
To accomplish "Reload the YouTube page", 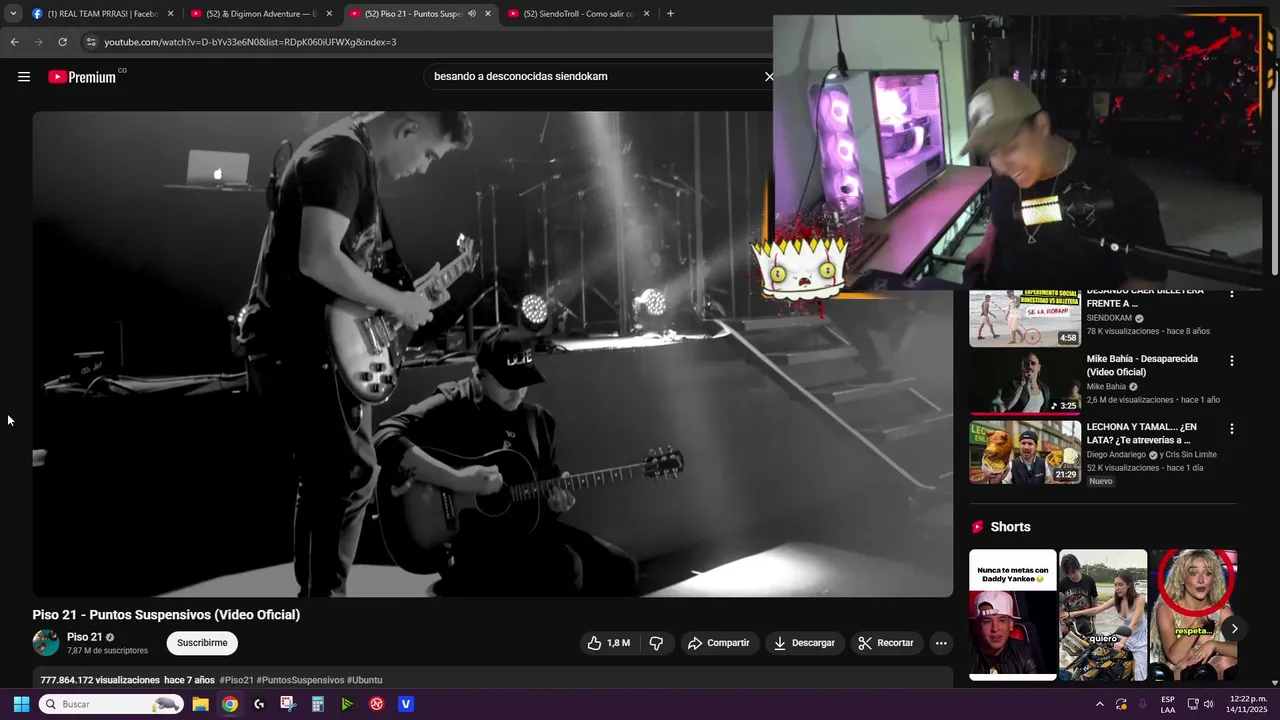I will coord(62,42).
